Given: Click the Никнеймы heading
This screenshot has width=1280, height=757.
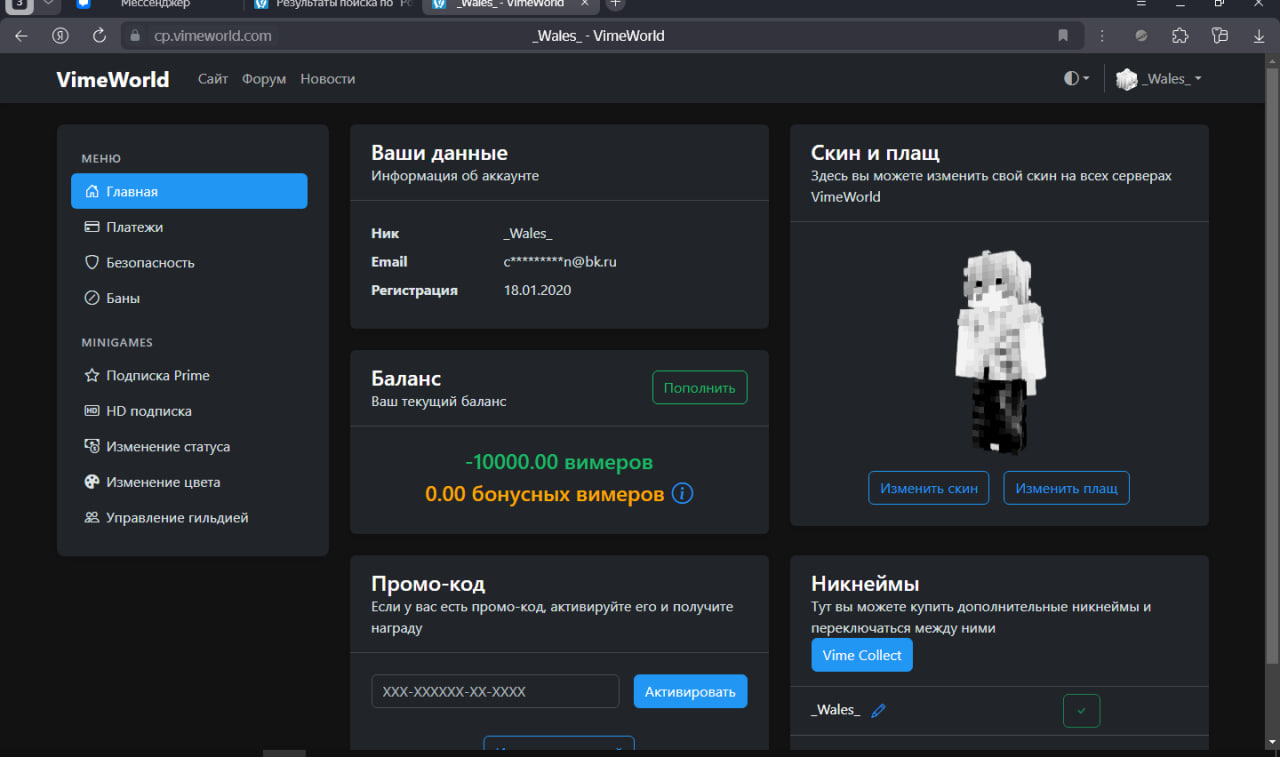Looking at the screenshot, I should pyautogui.click(x=865, y=584).
